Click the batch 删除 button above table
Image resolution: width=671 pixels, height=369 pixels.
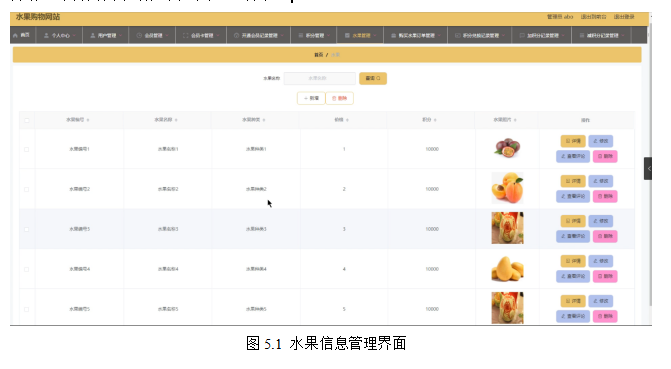340,98
